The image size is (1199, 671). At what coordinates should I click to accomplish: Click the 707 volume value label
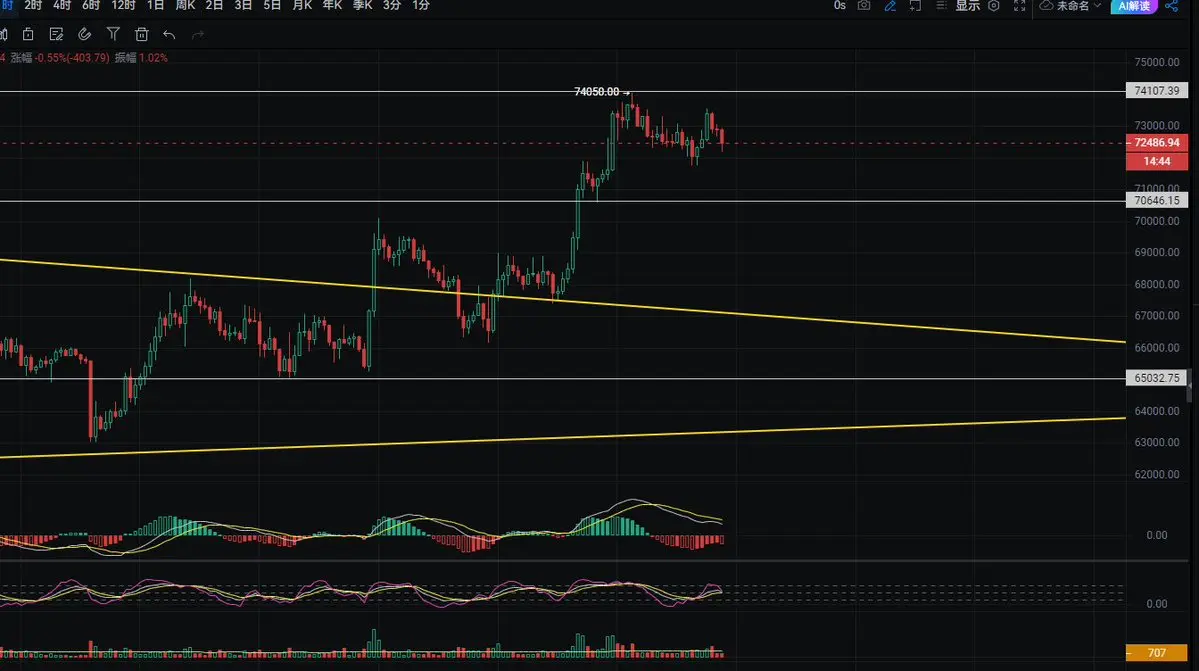point(1156,653)
